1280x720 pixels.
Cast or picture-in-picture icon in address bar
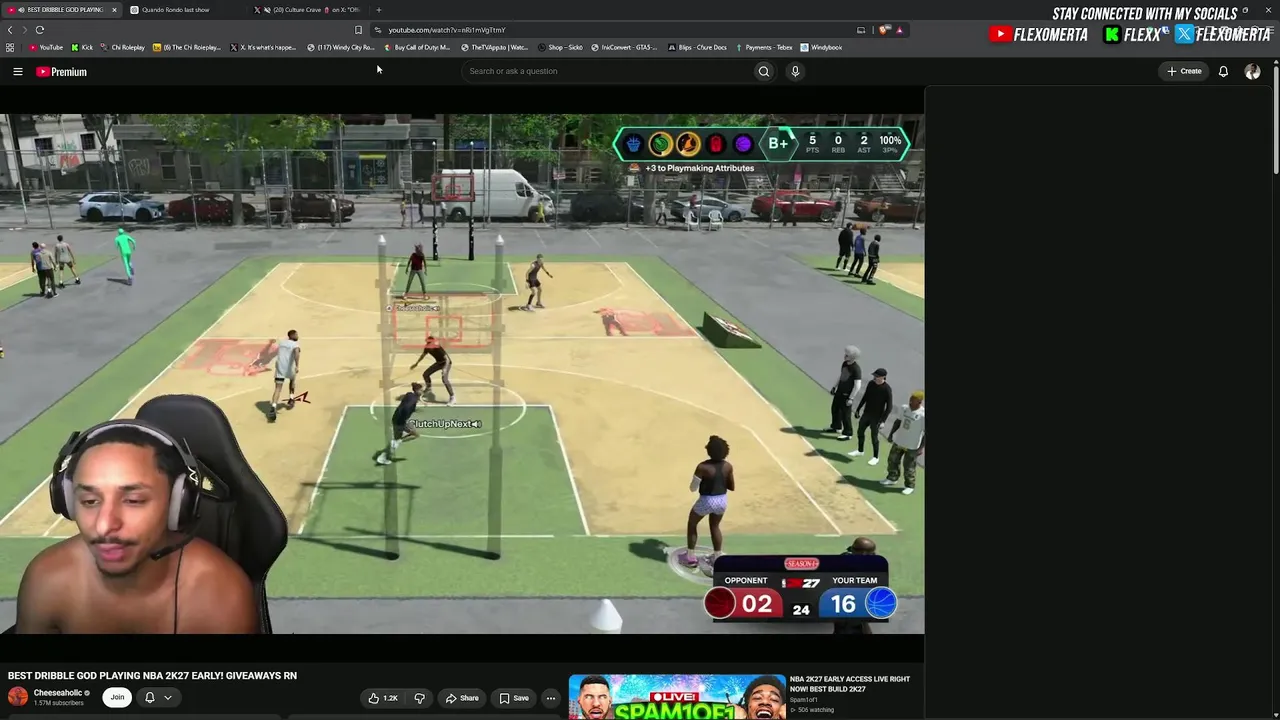tap(861, 30)
